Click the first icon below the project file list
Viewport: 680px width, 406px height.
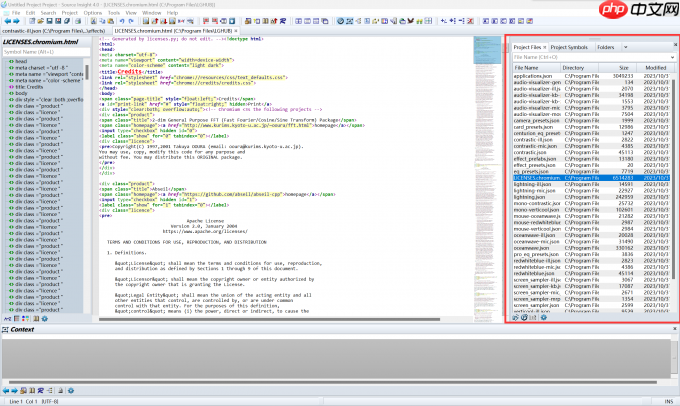514,317
